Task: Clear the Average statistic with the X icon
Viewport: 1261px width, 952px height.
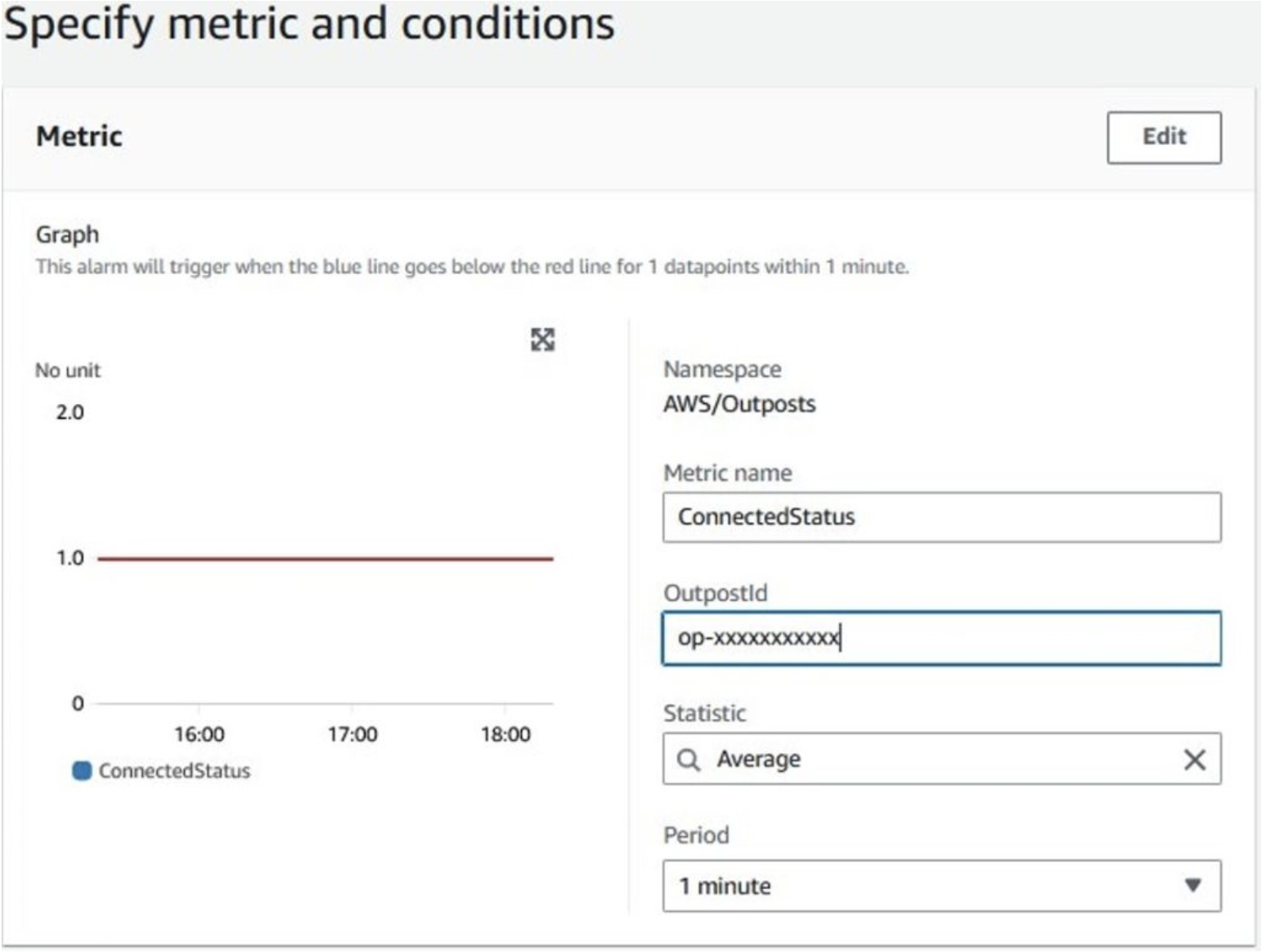Action: (1194, 760)
